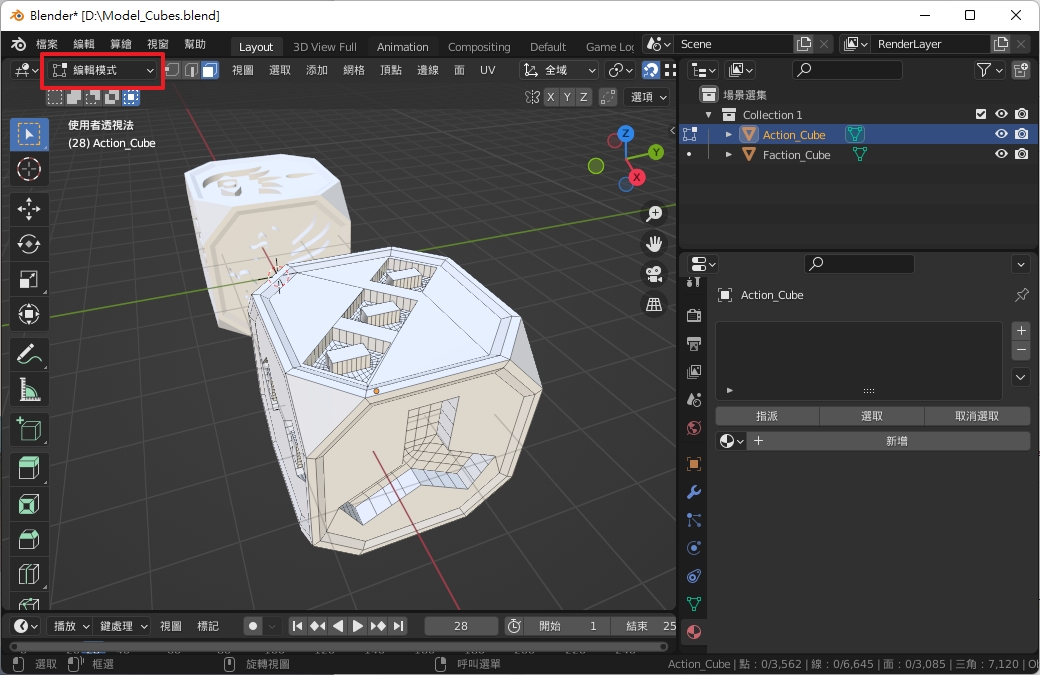
Task: Expand the Faction_Cube tree item
Action: [x=729, y=155]
